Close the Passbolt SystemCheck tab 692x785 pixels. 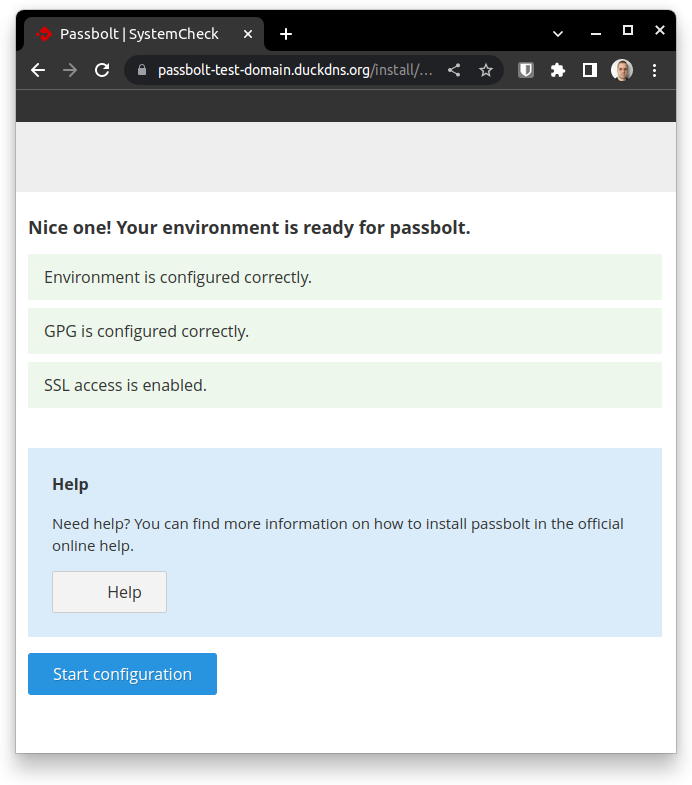click(248, 34)
